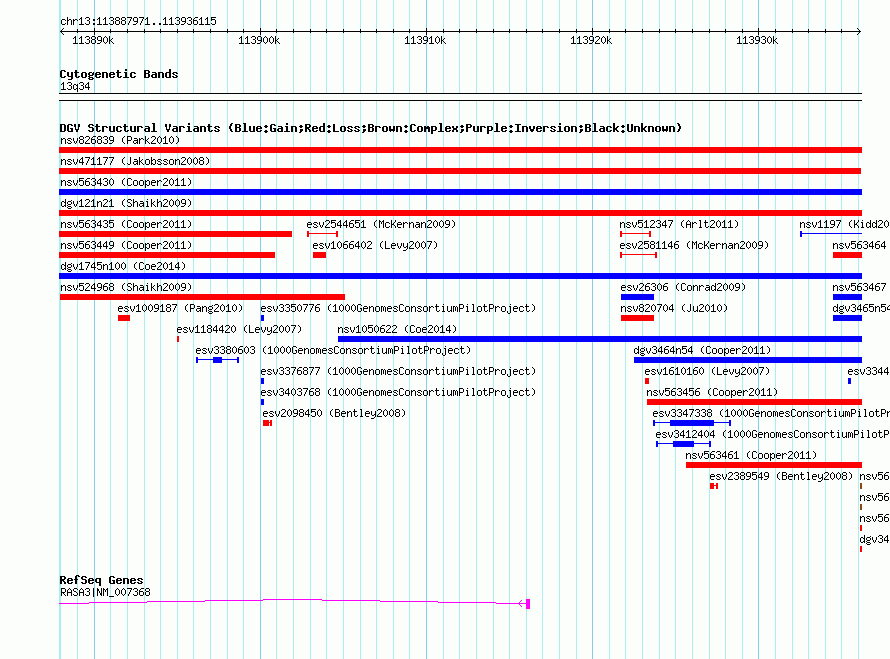Open the esv3347338 variant label
The width and height of the screenshot is (890, 659).
771,413
